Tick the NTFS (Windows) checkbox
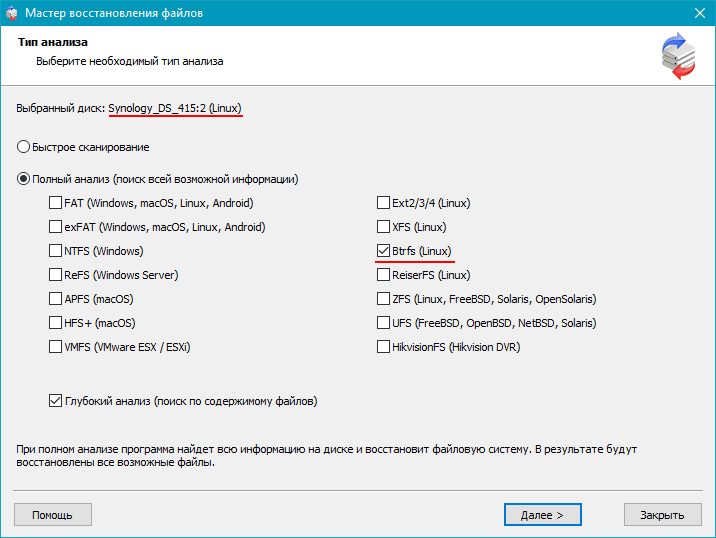 (x=55, y=251)
